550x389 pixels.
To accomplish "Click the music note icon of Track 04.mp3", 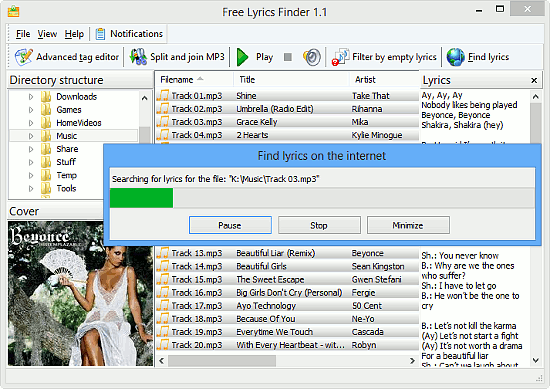I will coord(162,135).
